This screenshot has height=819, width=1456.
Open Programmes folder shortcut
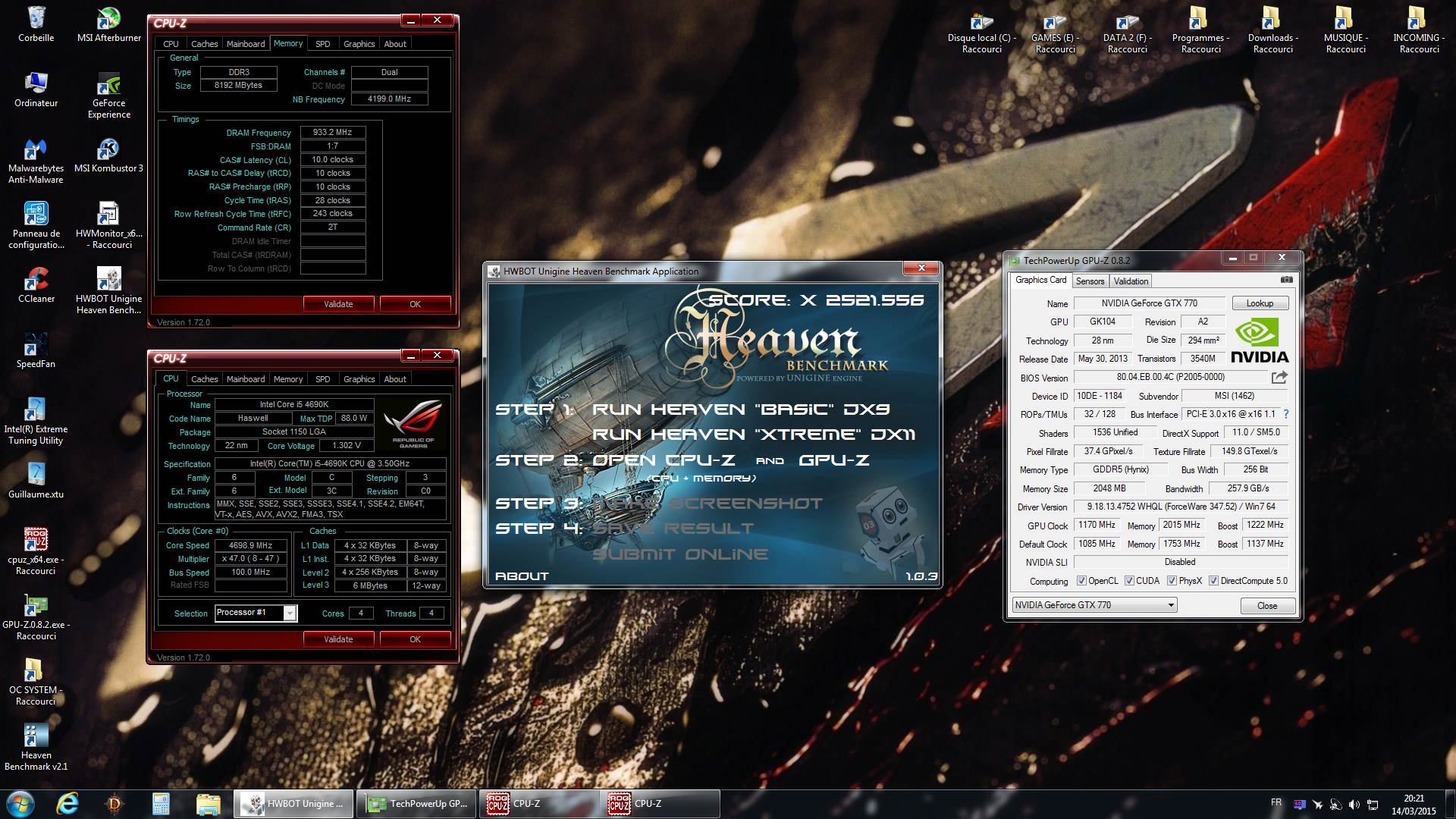click(x=1200, y=30)
